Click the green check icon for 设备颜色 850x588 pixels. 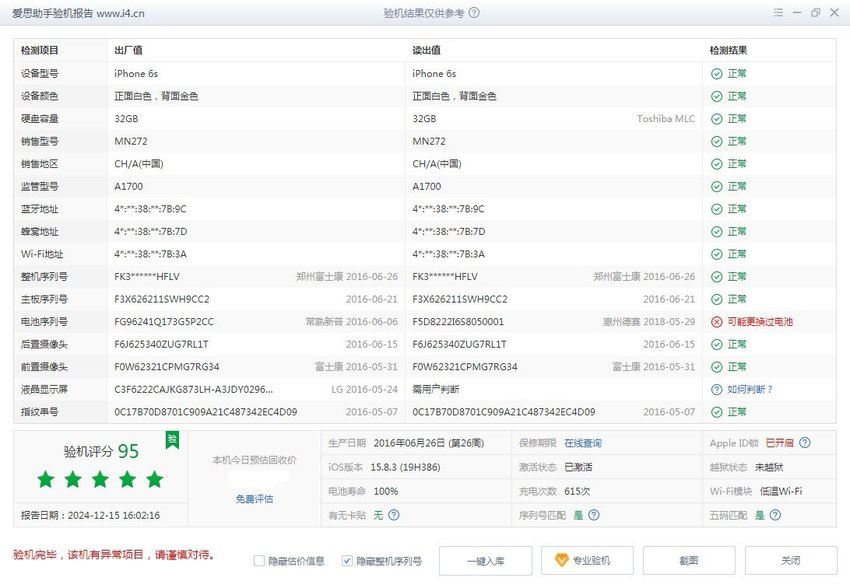717,96
